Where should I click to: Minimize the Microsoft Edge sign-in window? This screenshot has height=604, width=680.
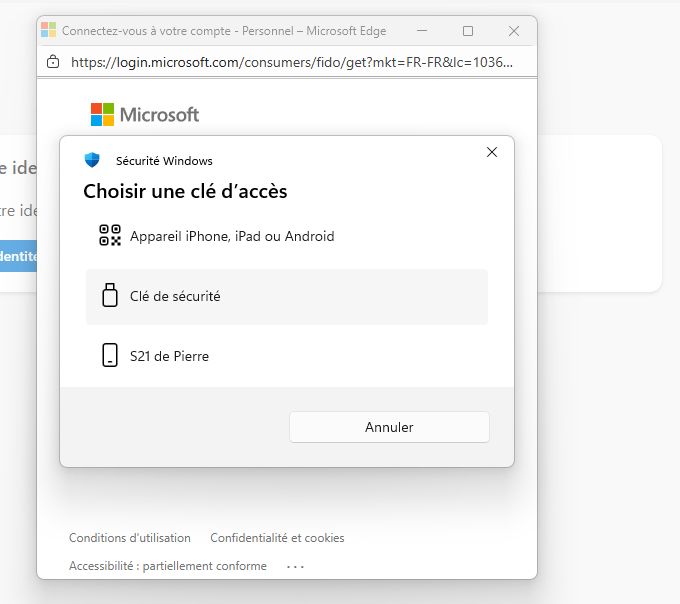click(422, 31)
